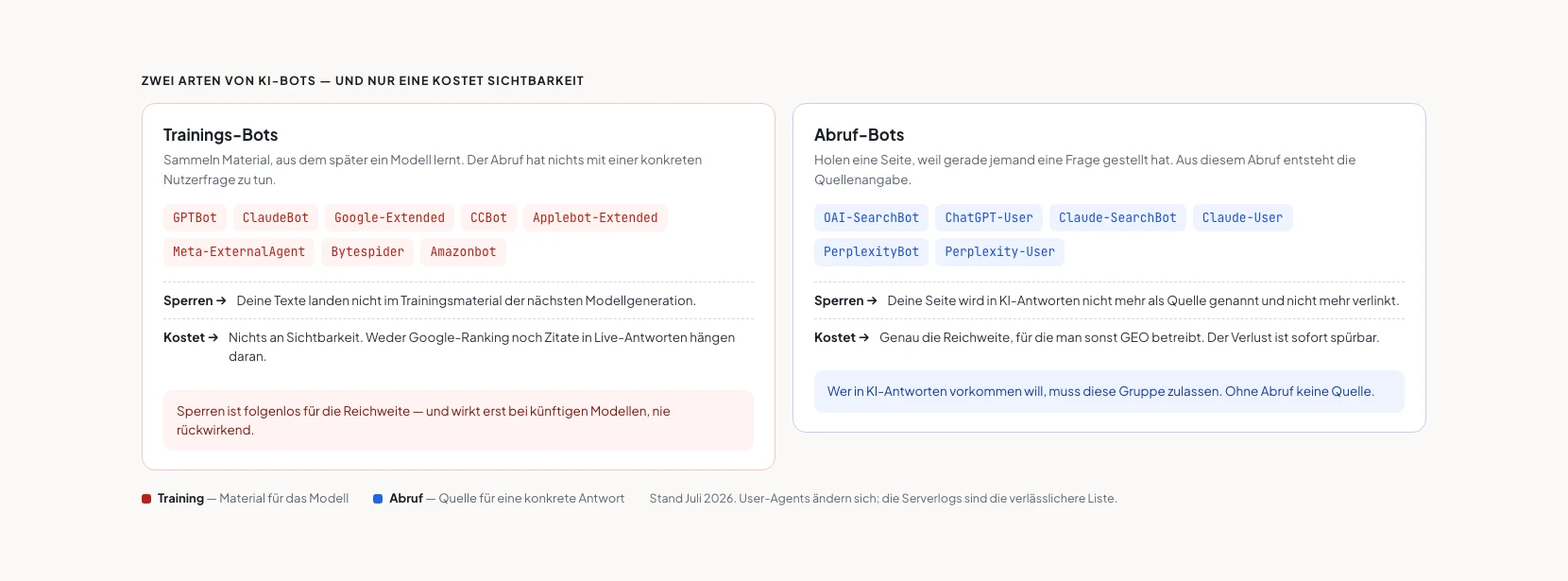Click the PerplexityBot tag
Viewport: 1568px width, 581px height.
[x=871, y=251]
